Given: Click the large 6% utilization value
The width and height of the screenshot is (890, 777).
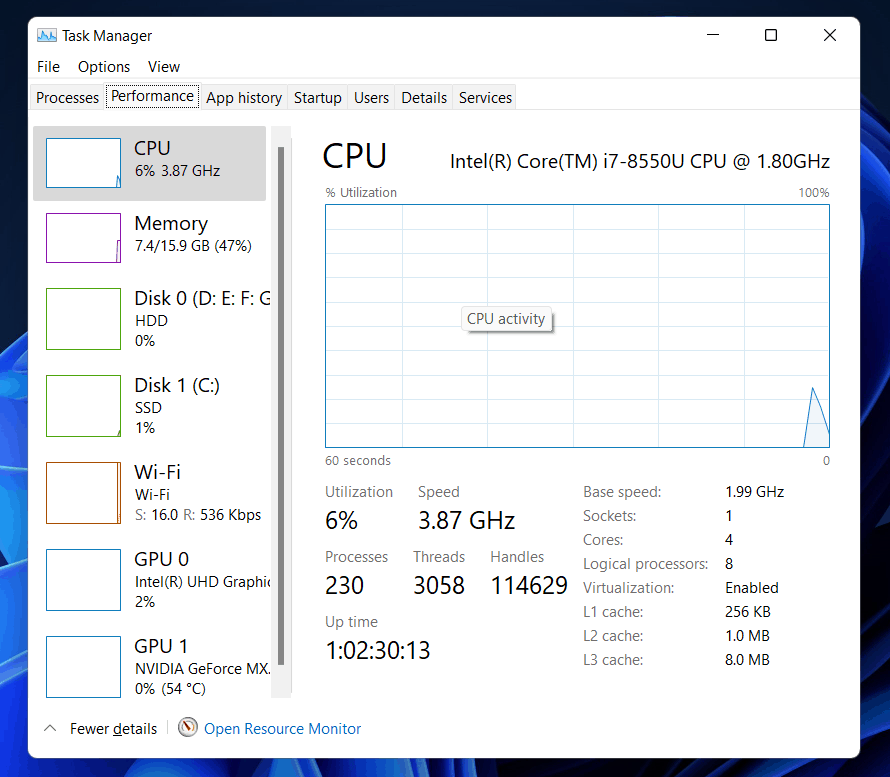Looking at the screenshot, I should 341,520.
